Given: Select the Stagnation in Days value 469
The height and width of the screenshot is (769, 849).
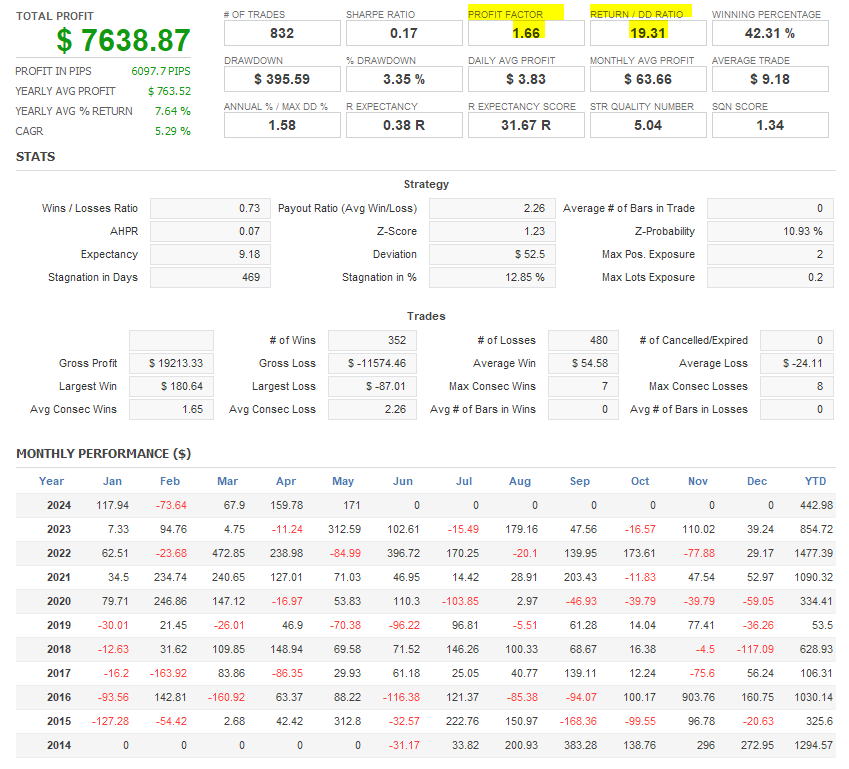Looking at the screenshot, I should 210,277.
